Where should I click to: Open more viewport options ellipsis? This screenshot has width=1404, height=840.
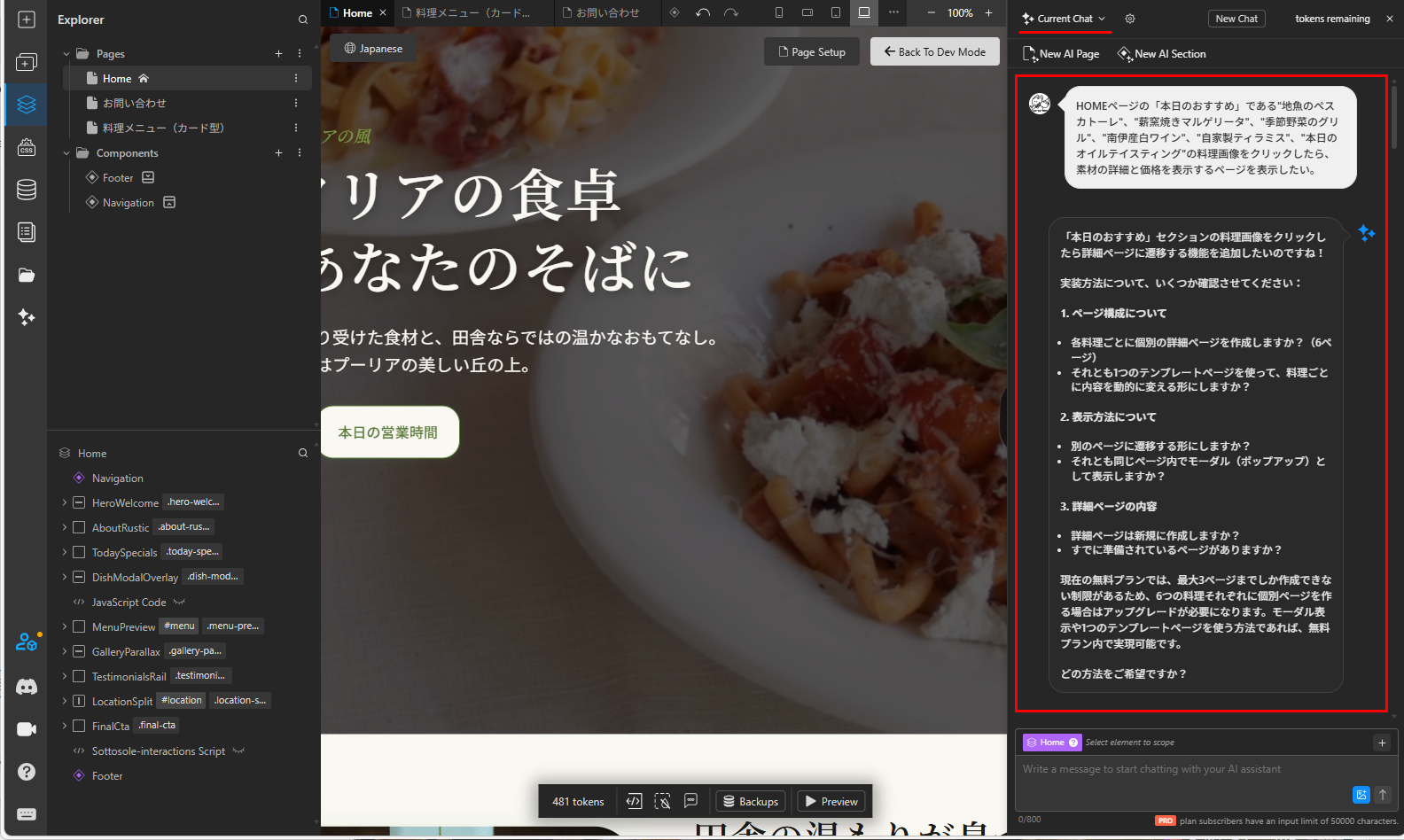tap(893, 12)
